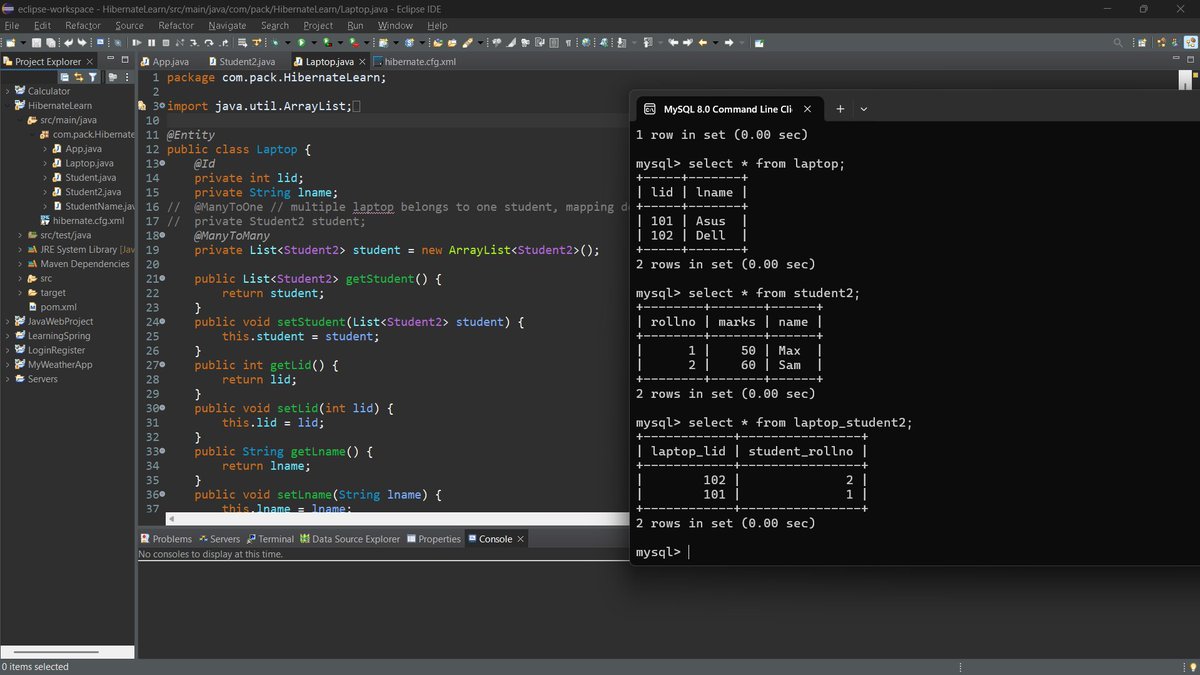
Task: Expand JRE System Library node
Action: coord(20,249)
